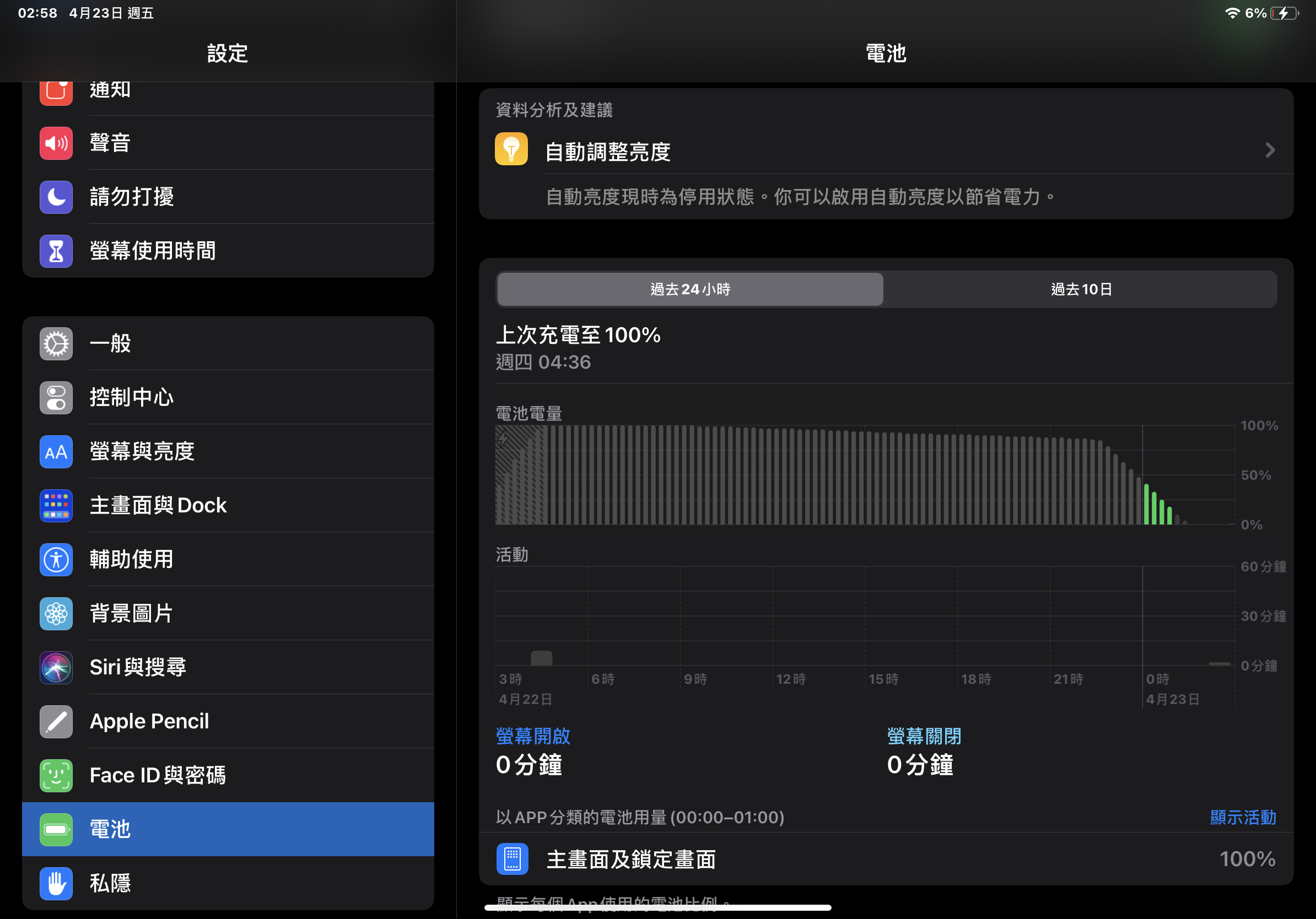Select the 過去24小時 segment

(x=689, y=289)
